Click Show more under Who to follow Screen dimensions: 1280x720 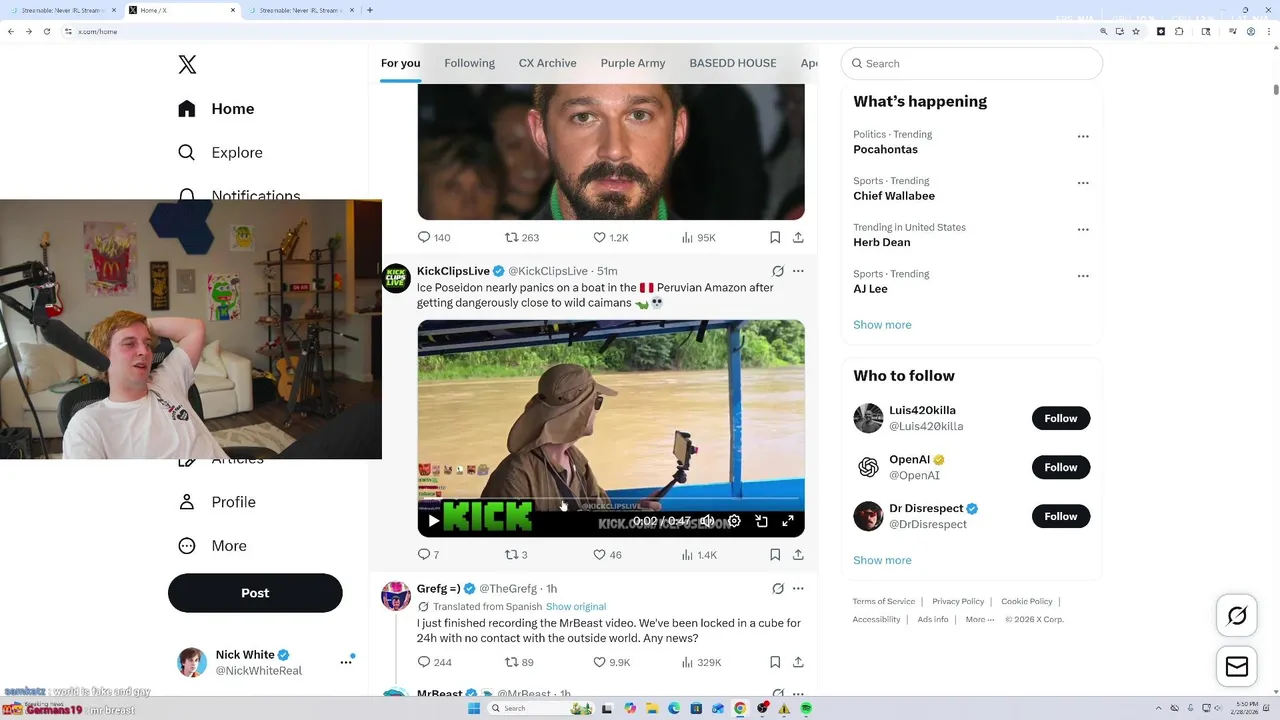882,561
